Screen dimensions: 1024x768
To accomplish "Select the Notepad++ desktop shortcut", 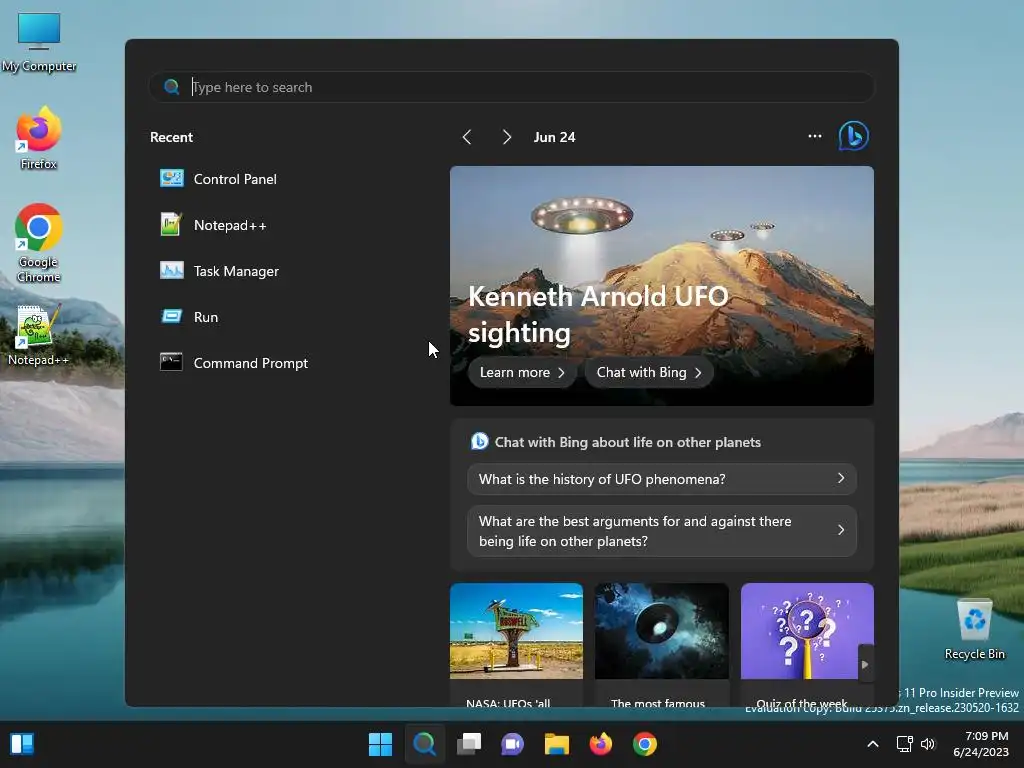I will [39, 335].
